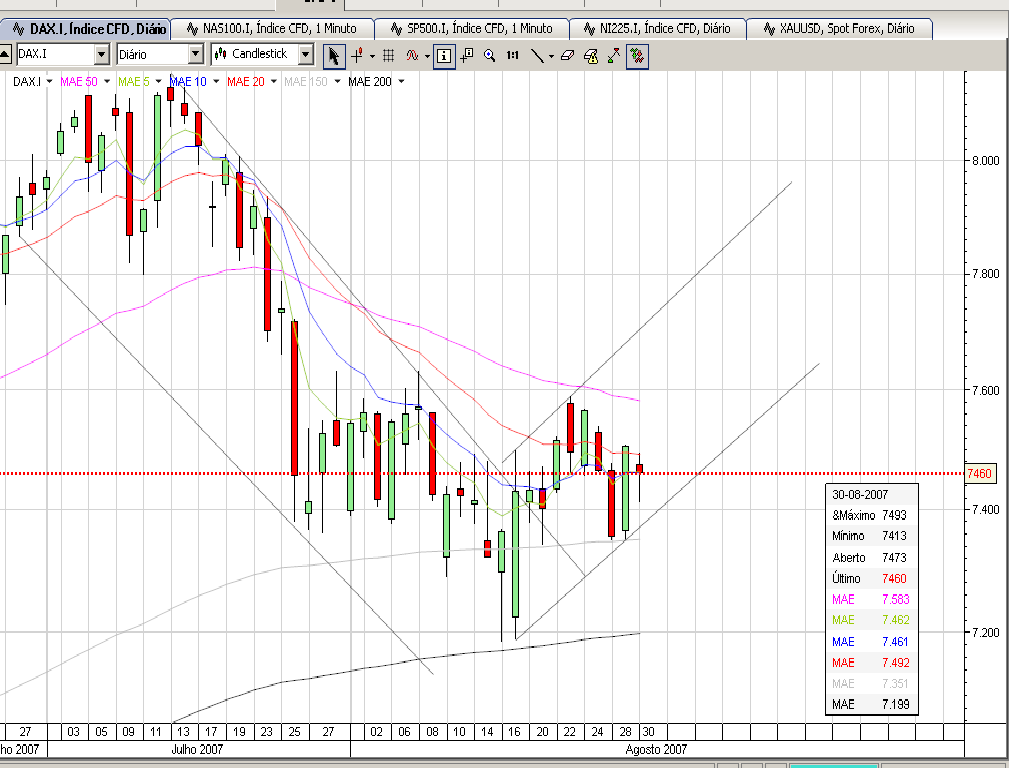Click the Agosto 2007 month label
1024x768 pixels.
coord(656,749)
